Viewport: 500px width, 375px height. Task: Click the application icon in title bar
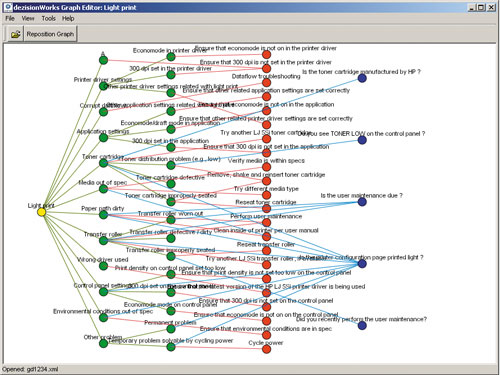tap(8, 7)
